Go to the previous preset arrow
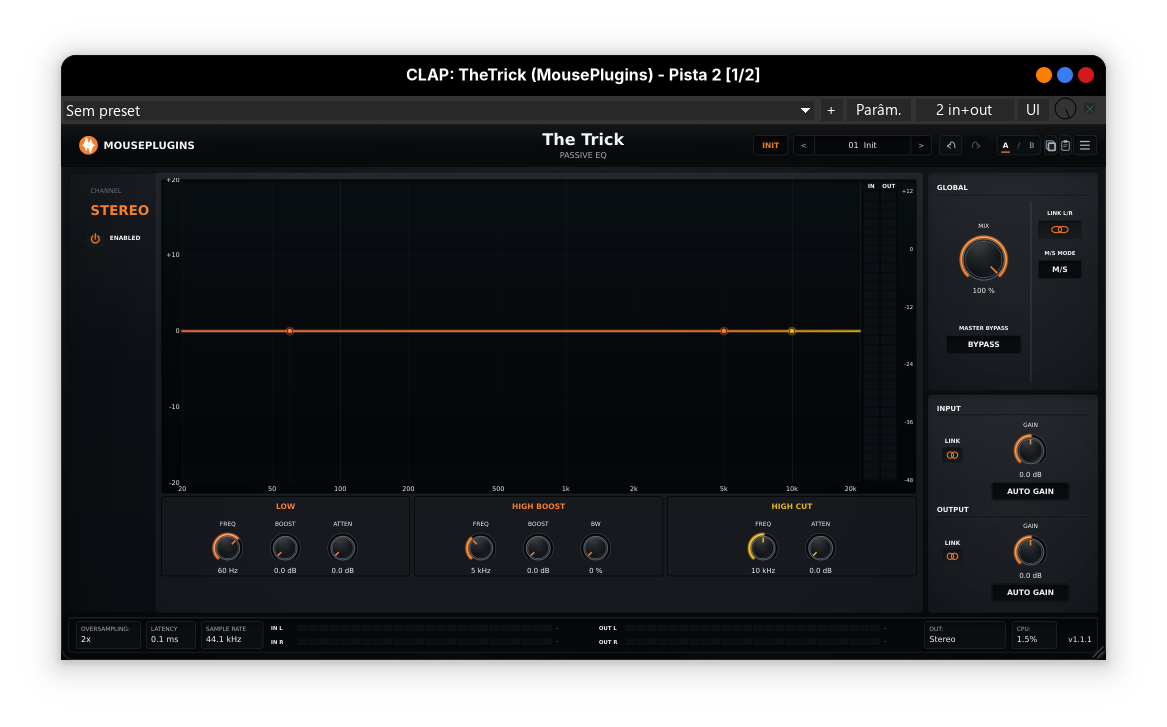The image size is (1167, 727). 804,146
